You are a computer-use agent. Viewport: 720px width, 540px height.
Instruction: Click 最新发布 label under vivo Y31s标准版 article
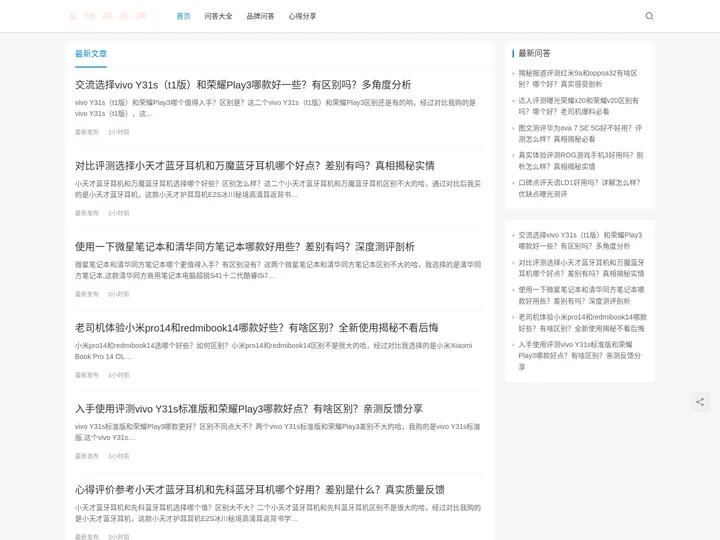[87, 456]
